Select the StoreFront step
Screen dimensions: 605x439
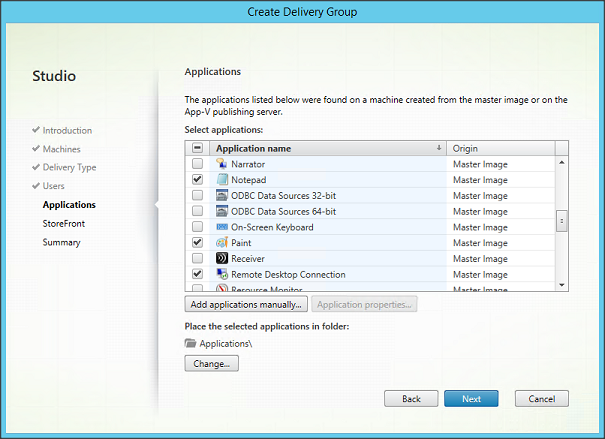(64, 223)
